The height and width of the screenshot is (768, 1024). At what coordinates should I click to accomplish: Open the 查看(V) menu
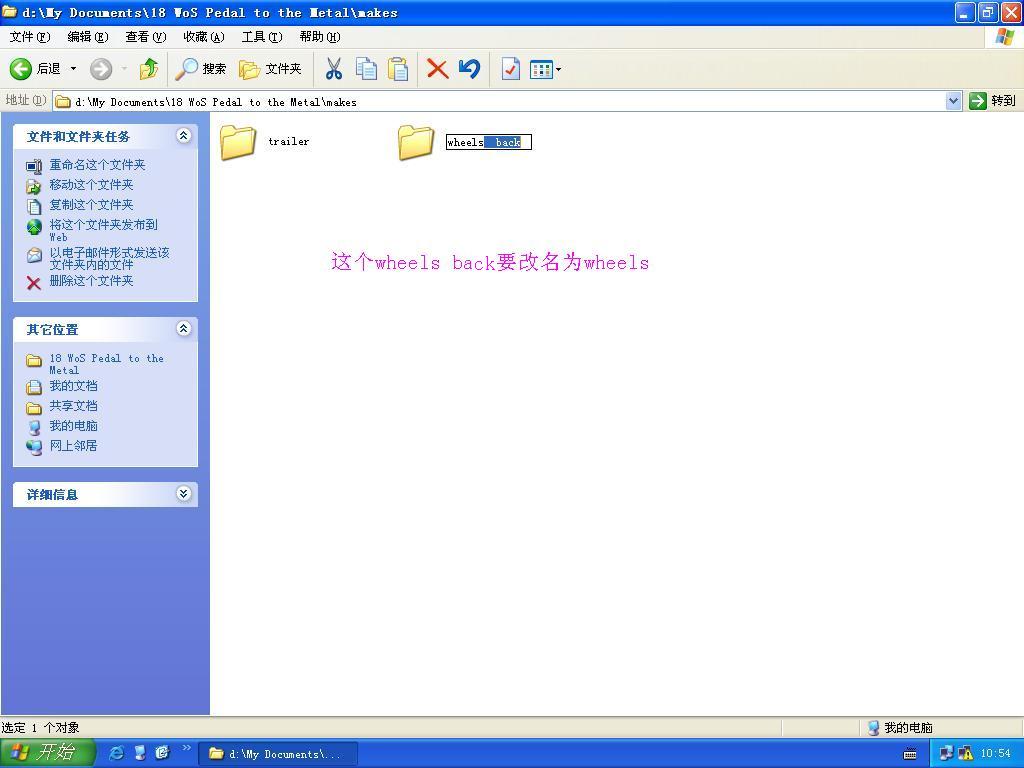tap(145, 37)
